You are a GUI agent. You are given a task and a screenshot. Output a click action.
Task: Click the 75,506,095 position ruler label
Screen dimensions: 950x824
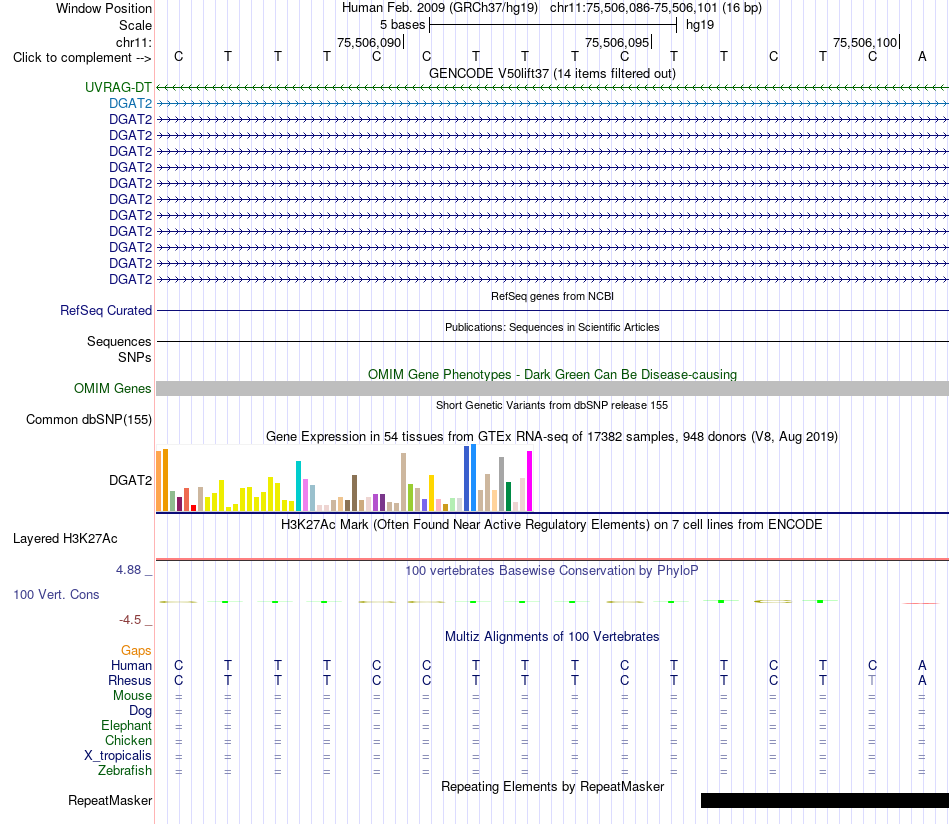click(617, 42)
